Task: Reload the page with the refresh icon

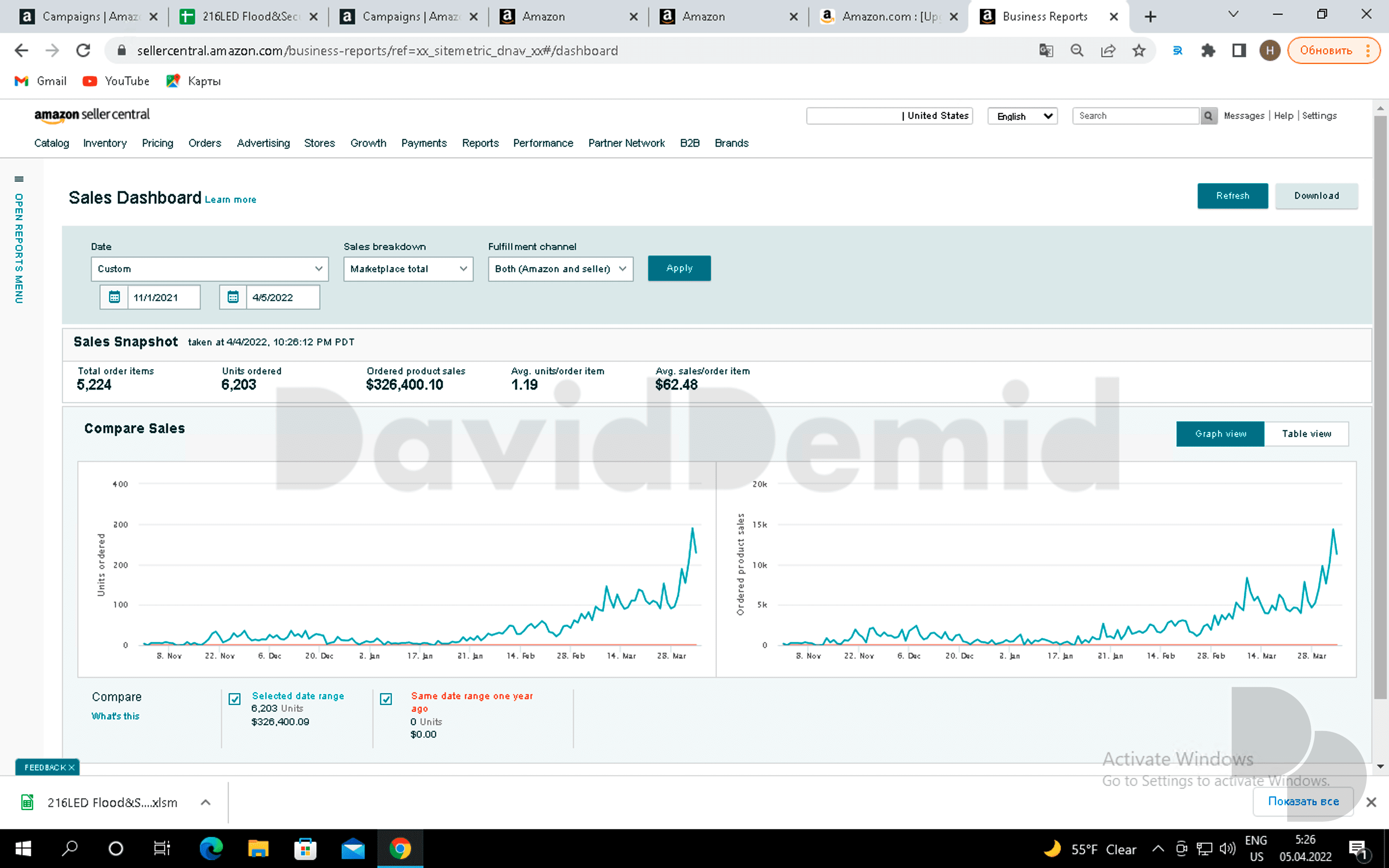Action: pos(83,51)
